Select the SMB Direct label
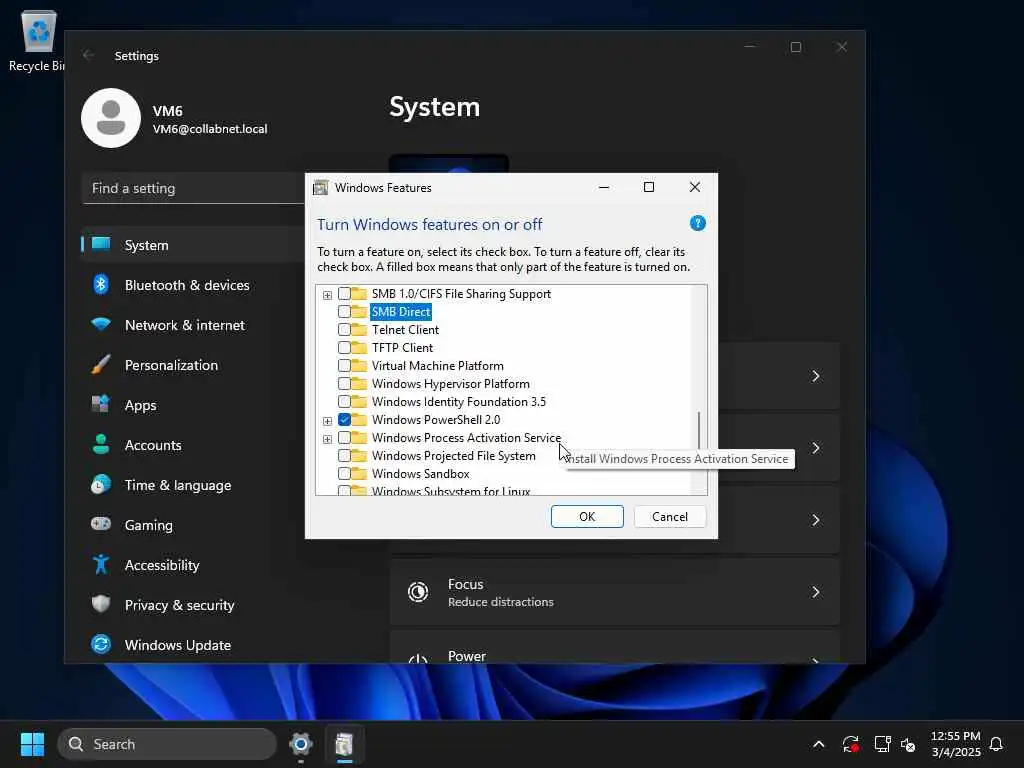 click(x=401, y=312)
